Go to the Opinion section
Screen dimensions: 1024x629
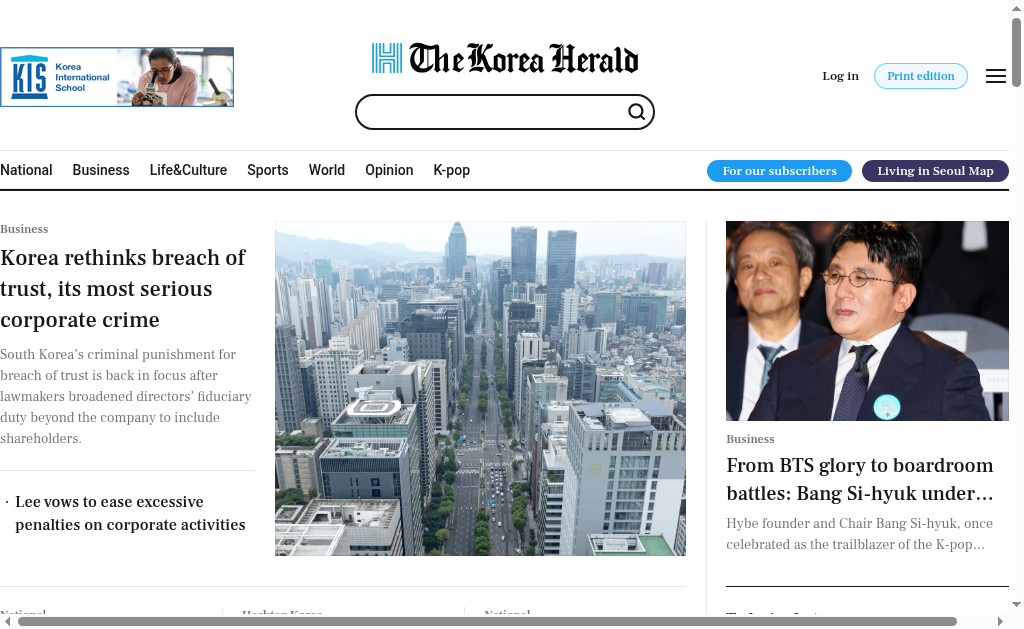[x=389, y=170]
